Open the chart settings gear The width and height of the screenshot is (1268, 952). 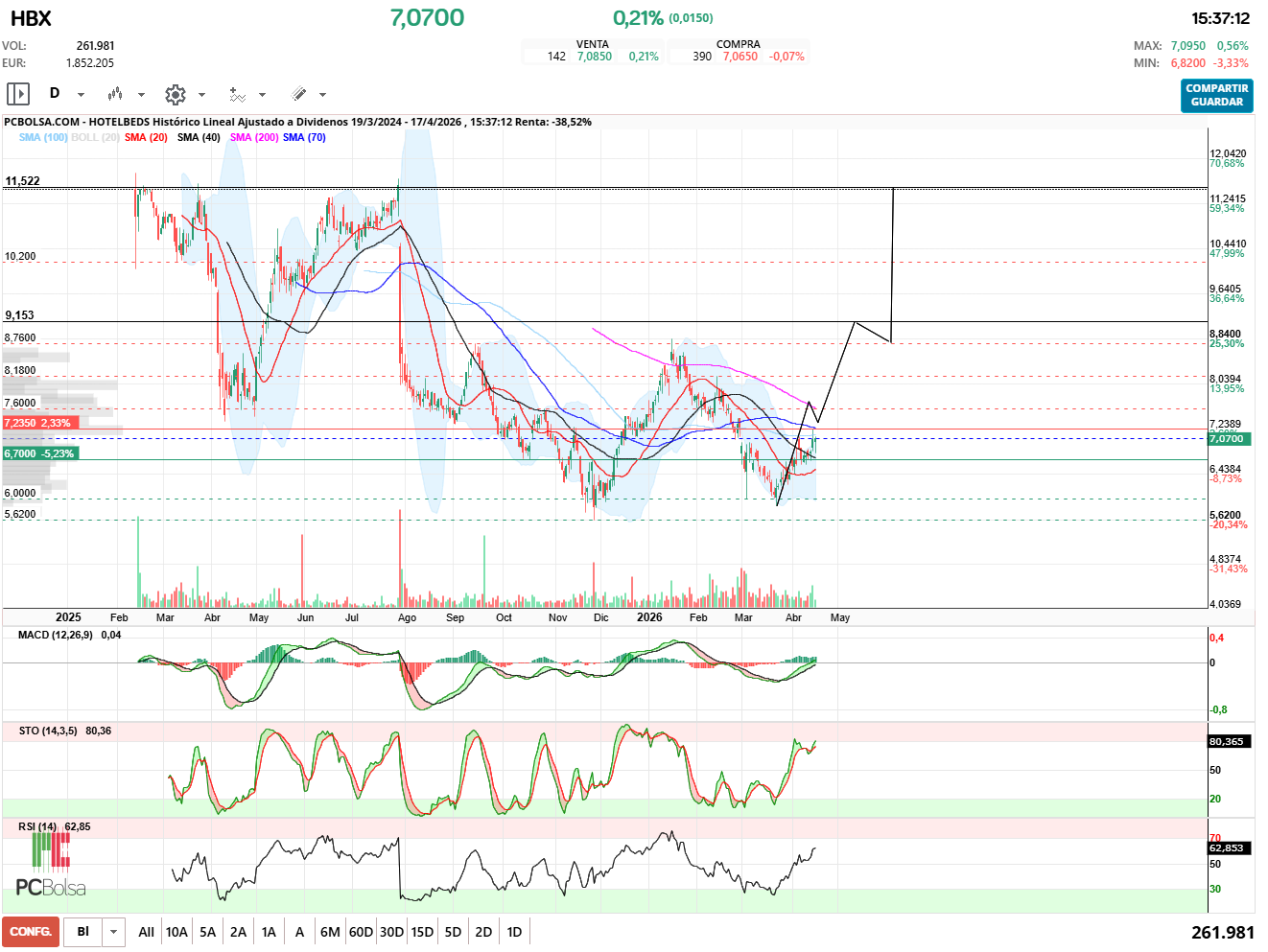175,94
